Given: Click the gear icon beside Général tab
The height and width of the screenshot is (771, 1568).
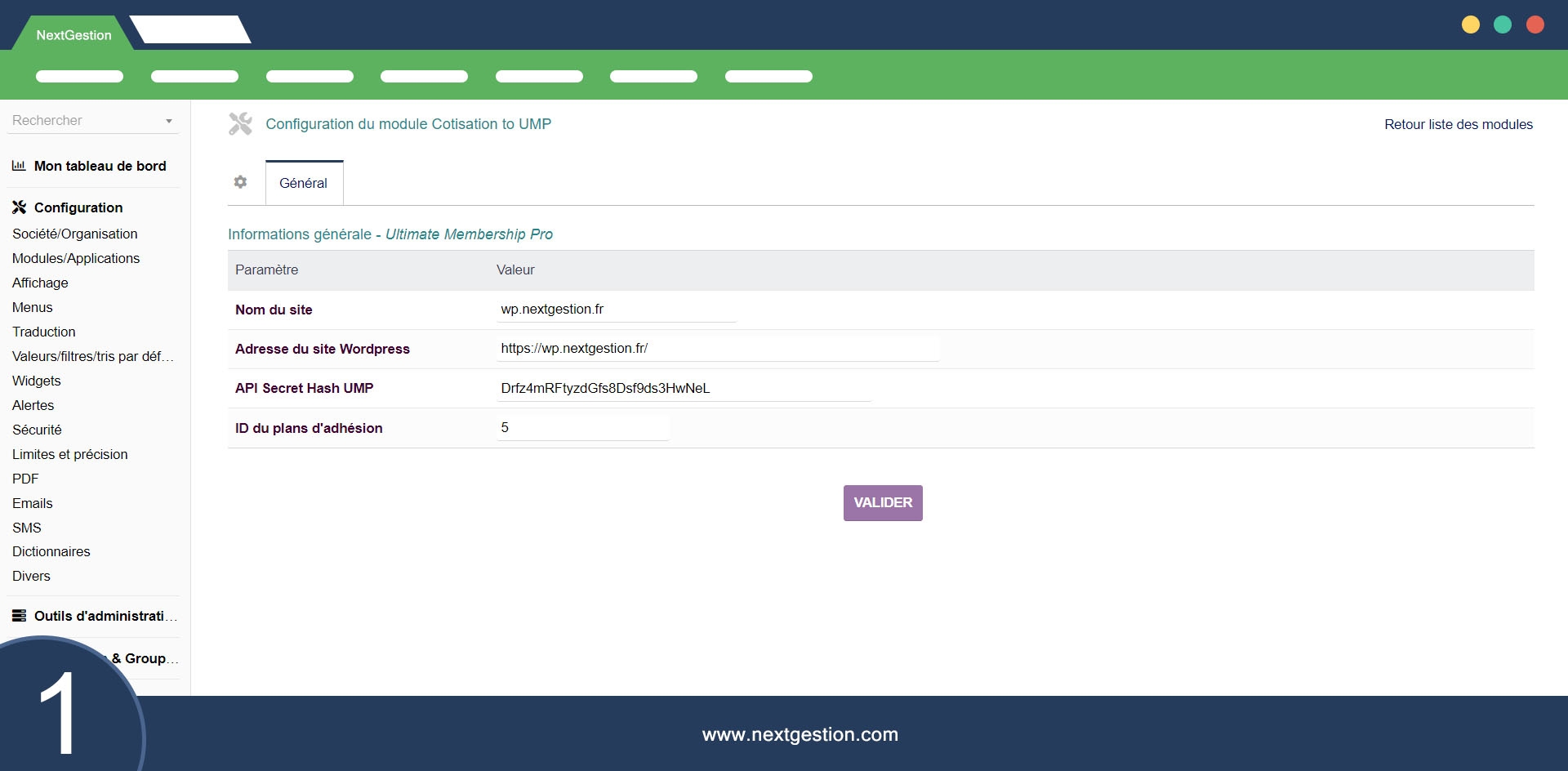Looking at the screenshot, I should tap(240, 182).
